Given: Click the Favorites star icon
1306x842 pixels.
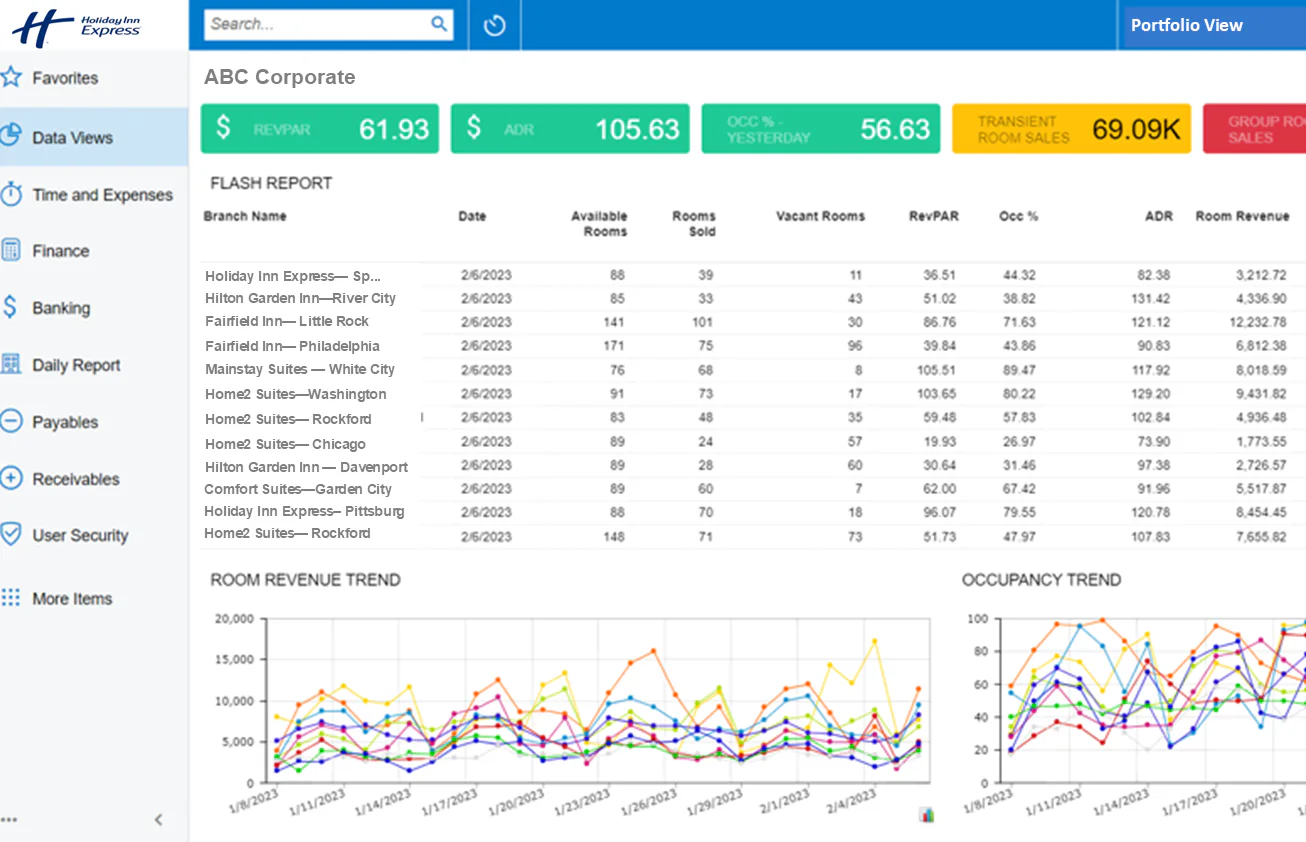Looking at the screenshot, I should tap(11, 77).
